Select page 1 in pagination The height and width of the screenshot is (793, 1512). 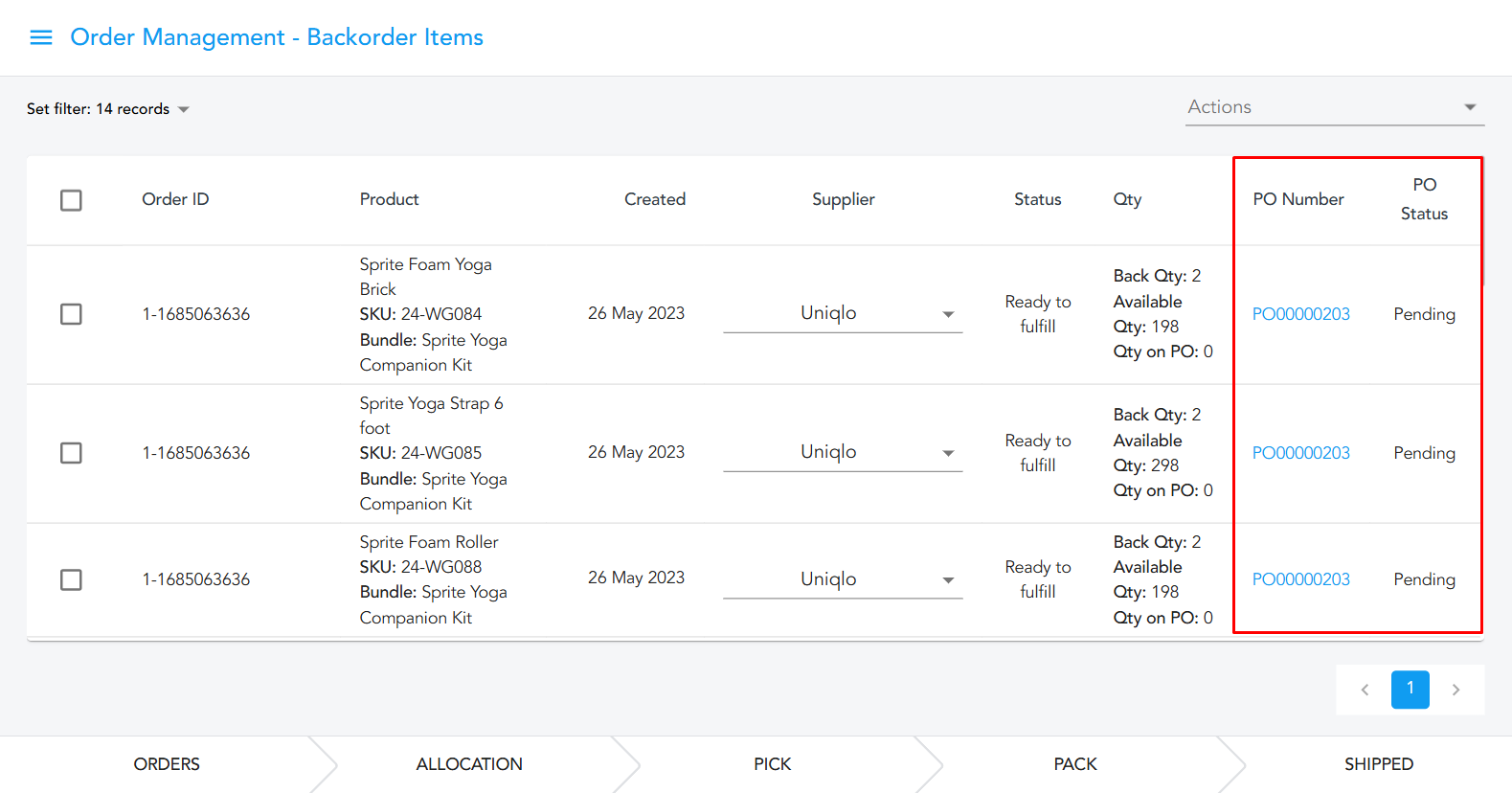(x=1410, y=690)
